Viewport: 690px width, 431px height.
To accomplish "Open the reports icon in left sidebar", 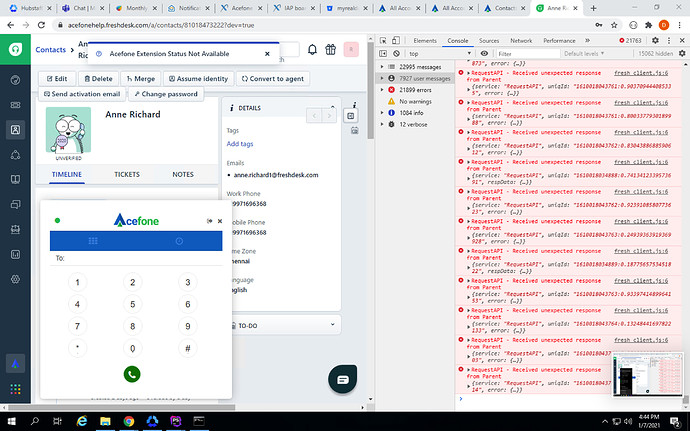I will tap(15, 254).
